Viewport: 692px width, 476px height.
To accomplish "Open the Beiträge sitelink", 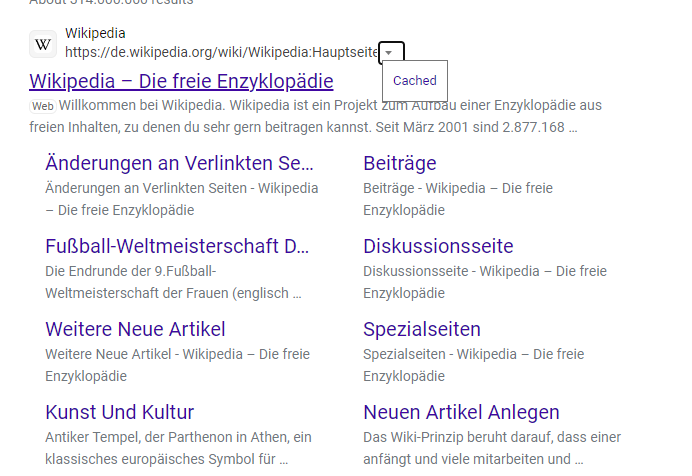I will [x=400, y=163].
